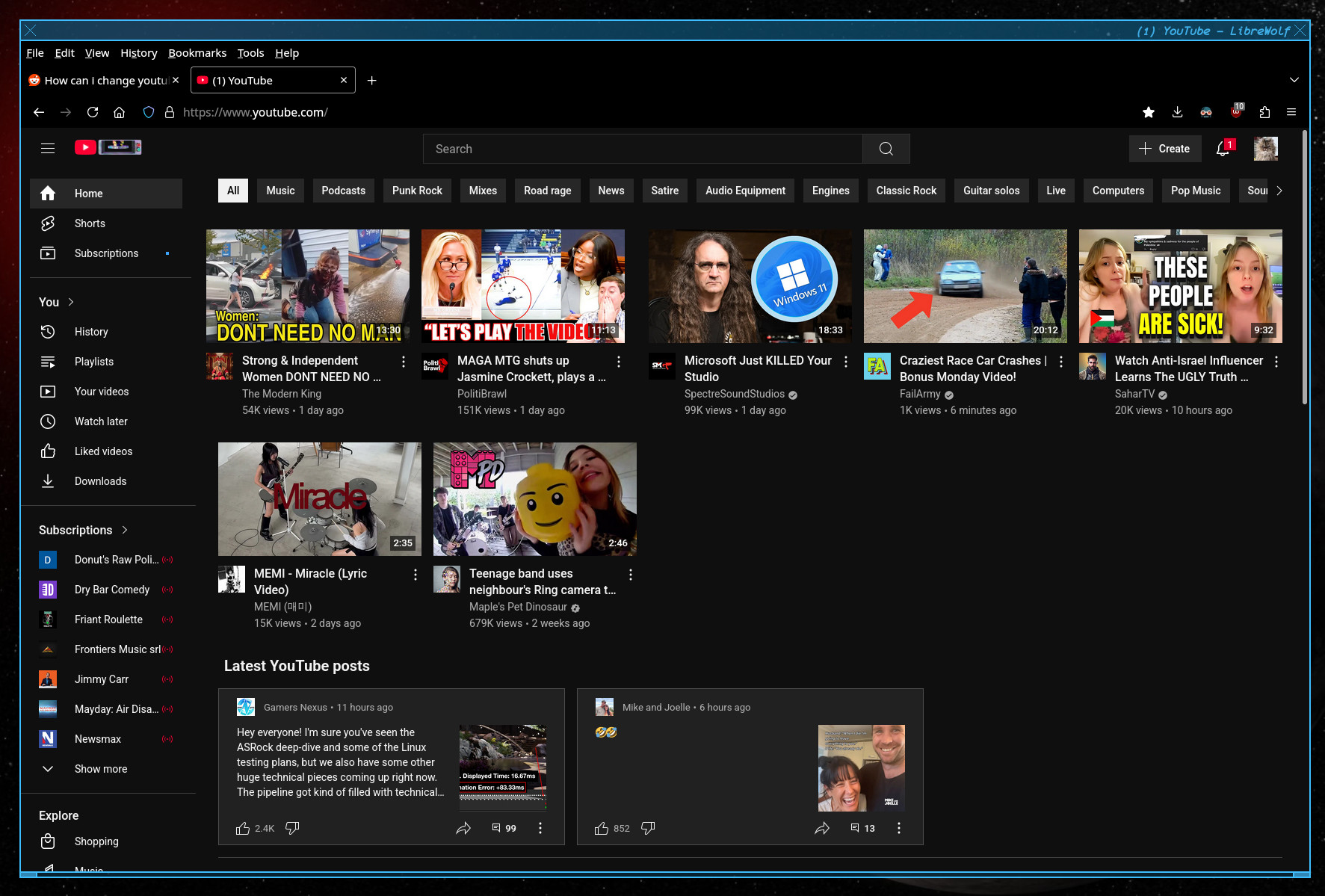Open Shorts from the sidebar
Screen dimensions: 1325x896
pos(105,223)
